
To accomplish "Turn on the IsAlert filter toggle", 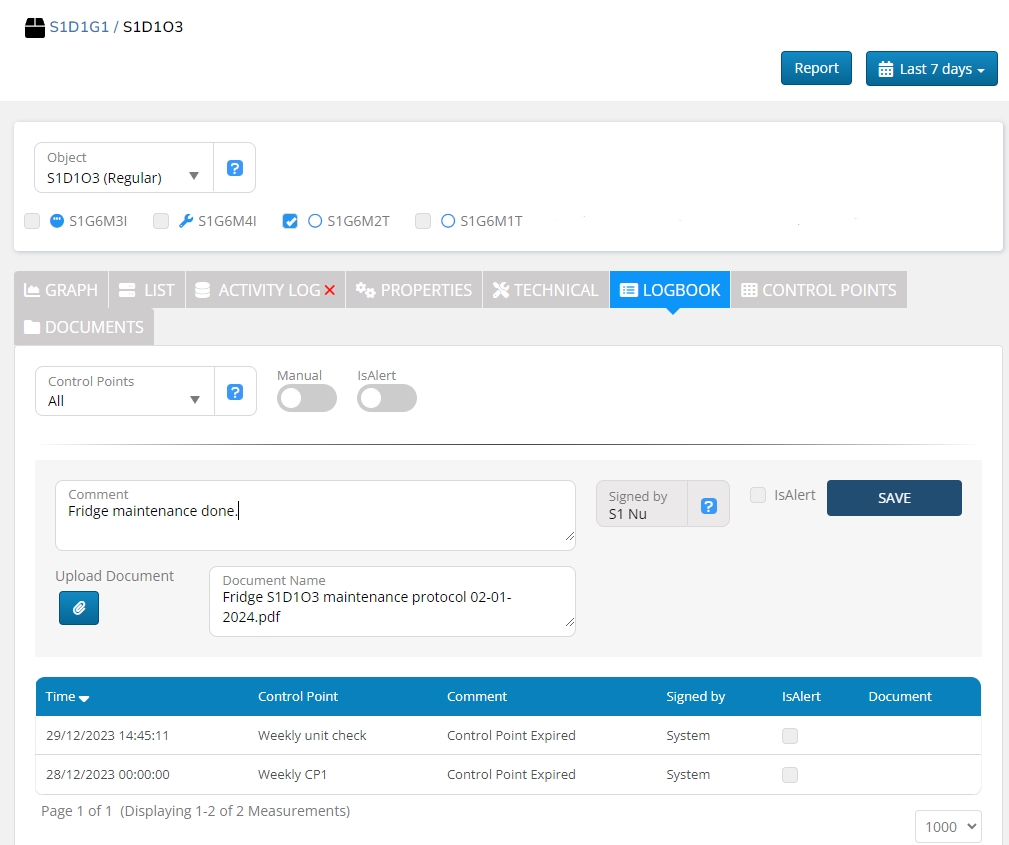I will pyautogui.click(x=387, y=399).
